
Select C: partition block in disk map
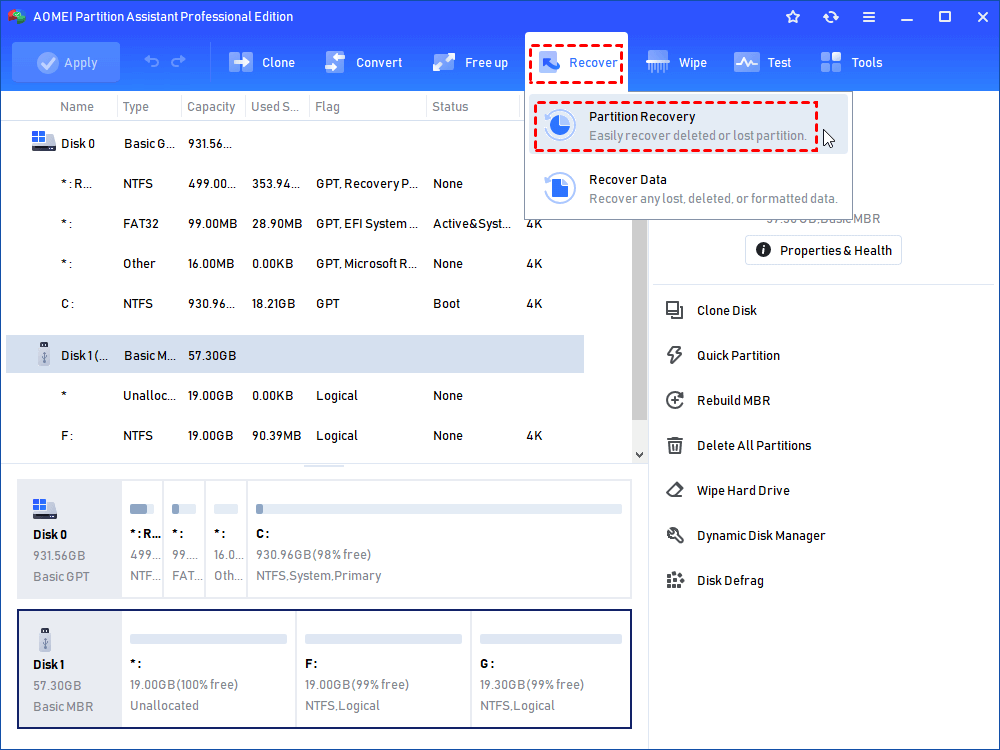click(439, 539)
